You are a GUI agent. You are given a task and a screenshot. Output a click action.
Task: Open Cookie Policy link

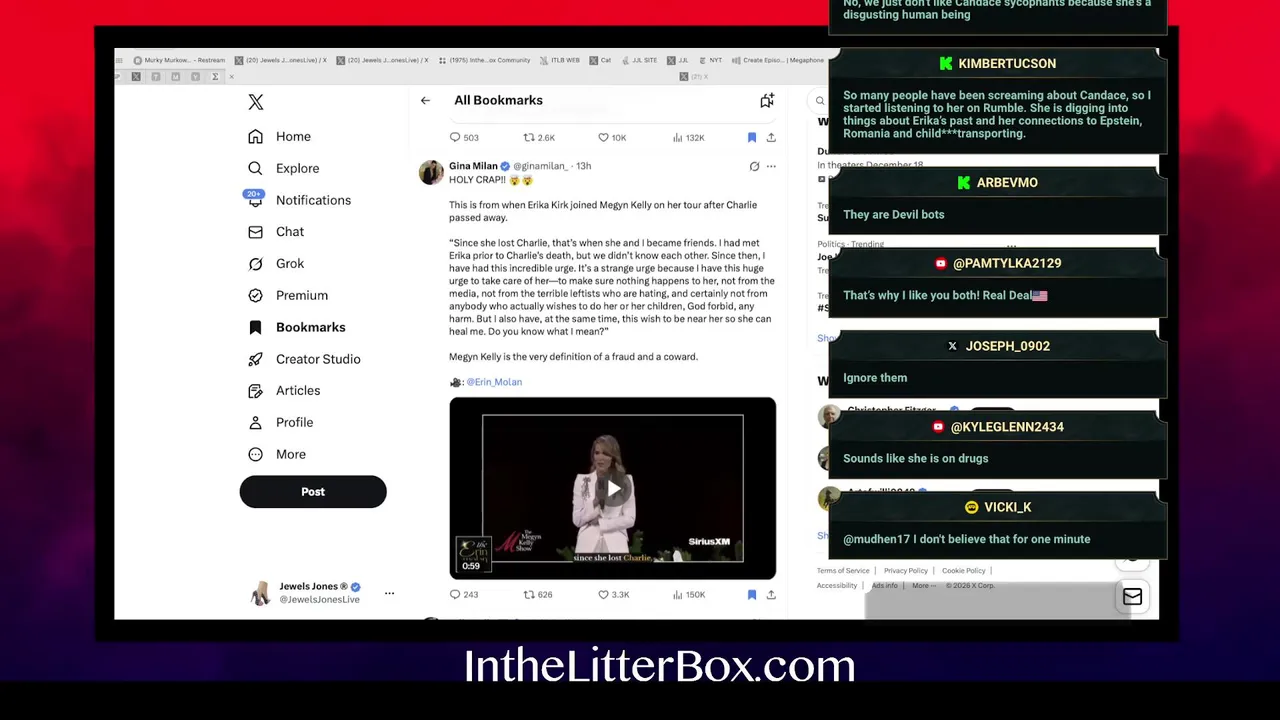pos(964,570)
